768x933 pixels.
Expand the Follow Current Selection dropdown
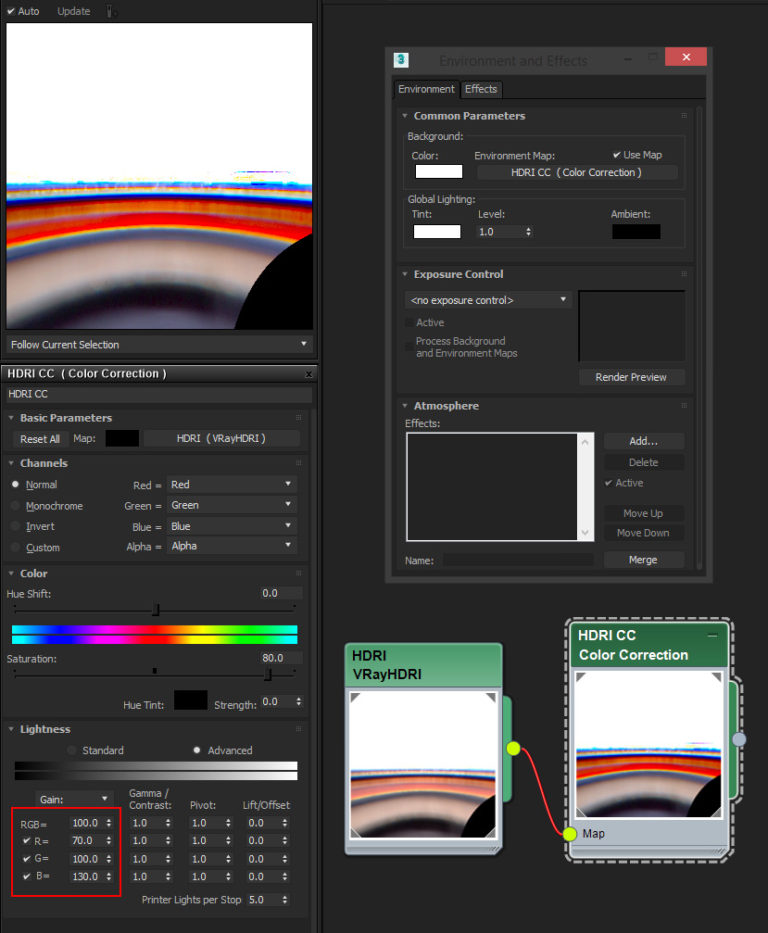(159, 344)
